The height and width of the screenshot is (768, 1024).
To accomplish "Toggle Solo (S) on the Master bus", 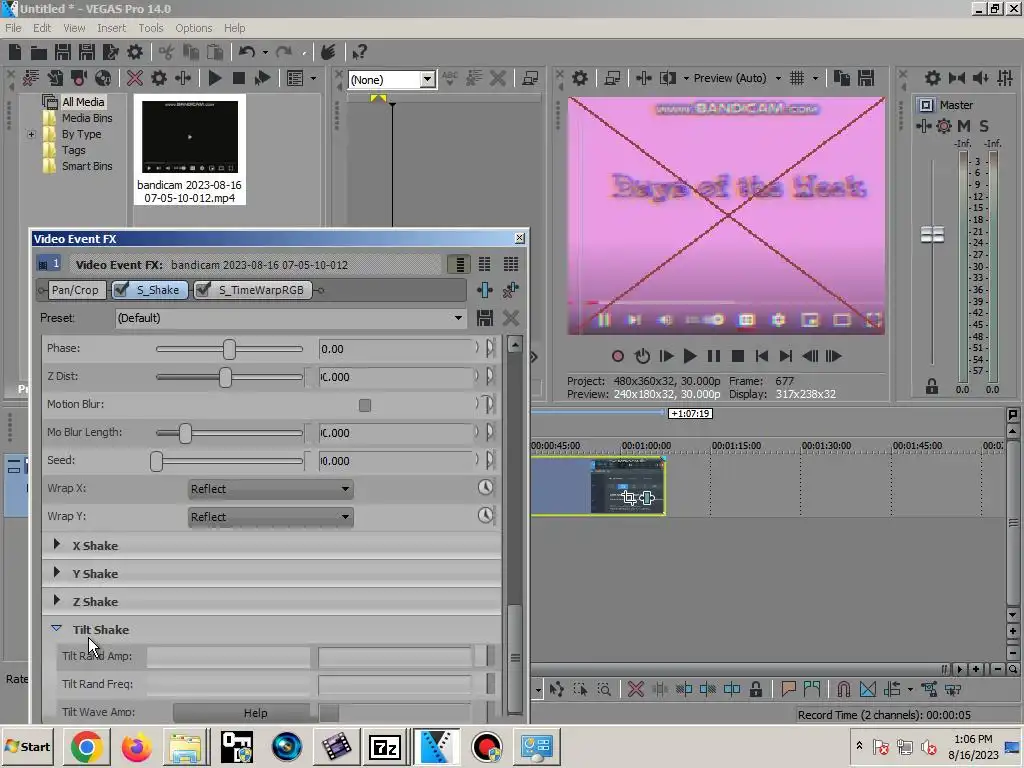I will point(984,126).
